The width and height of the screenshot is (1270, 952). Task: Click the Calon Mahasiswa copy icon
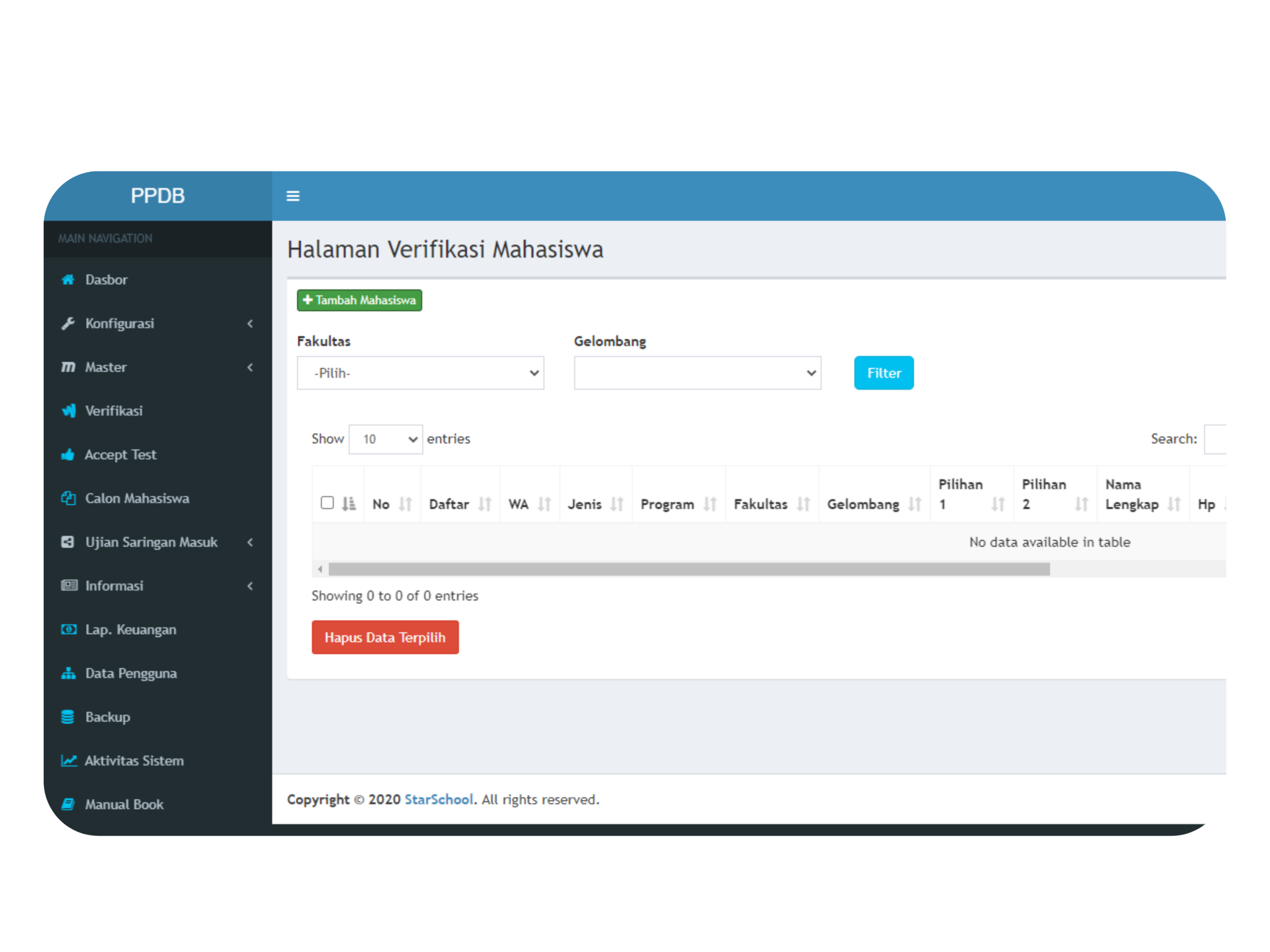(68, 498)
